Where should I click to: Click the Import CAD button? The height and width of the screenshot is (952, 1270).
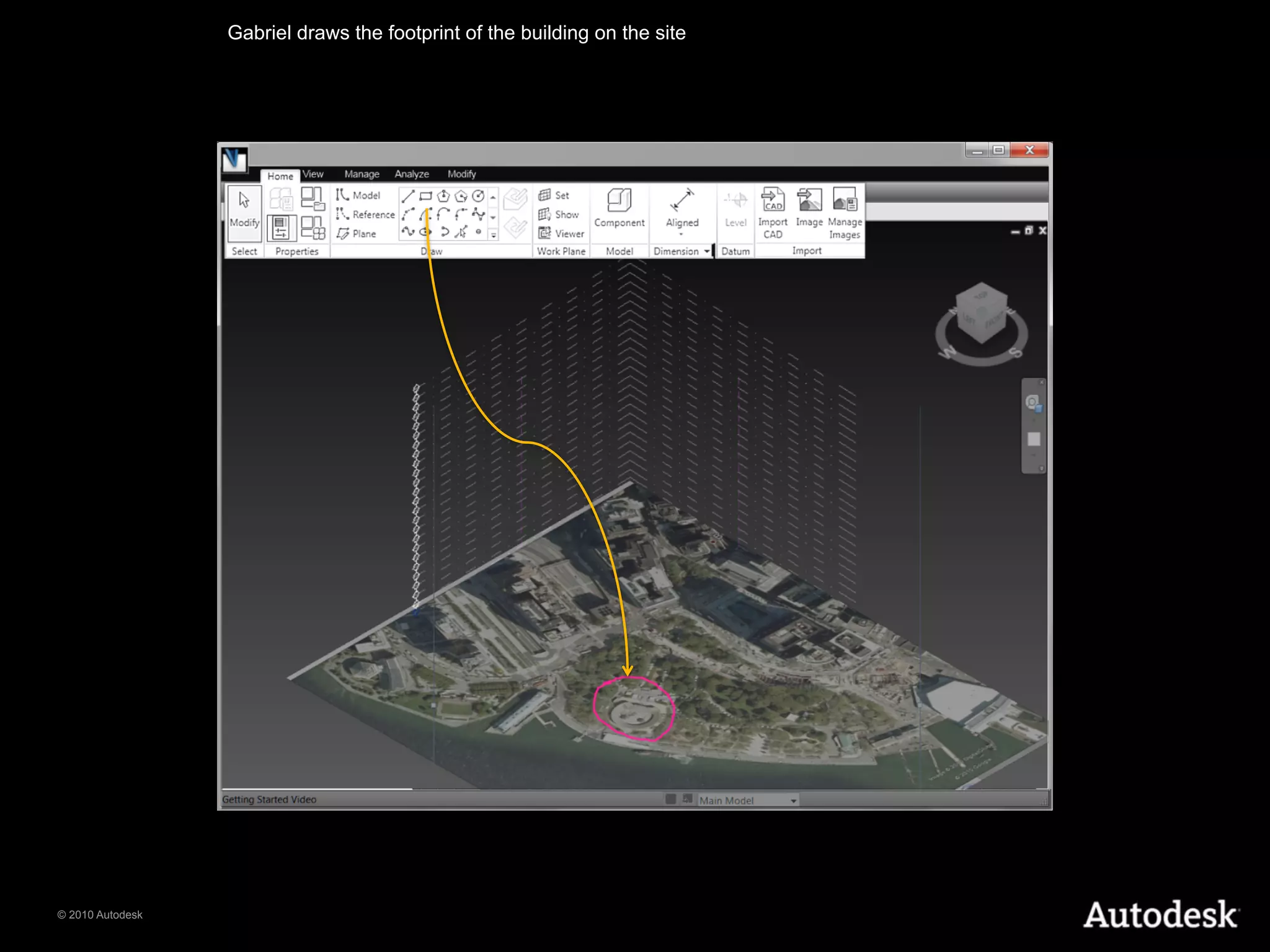pos(773,213)
